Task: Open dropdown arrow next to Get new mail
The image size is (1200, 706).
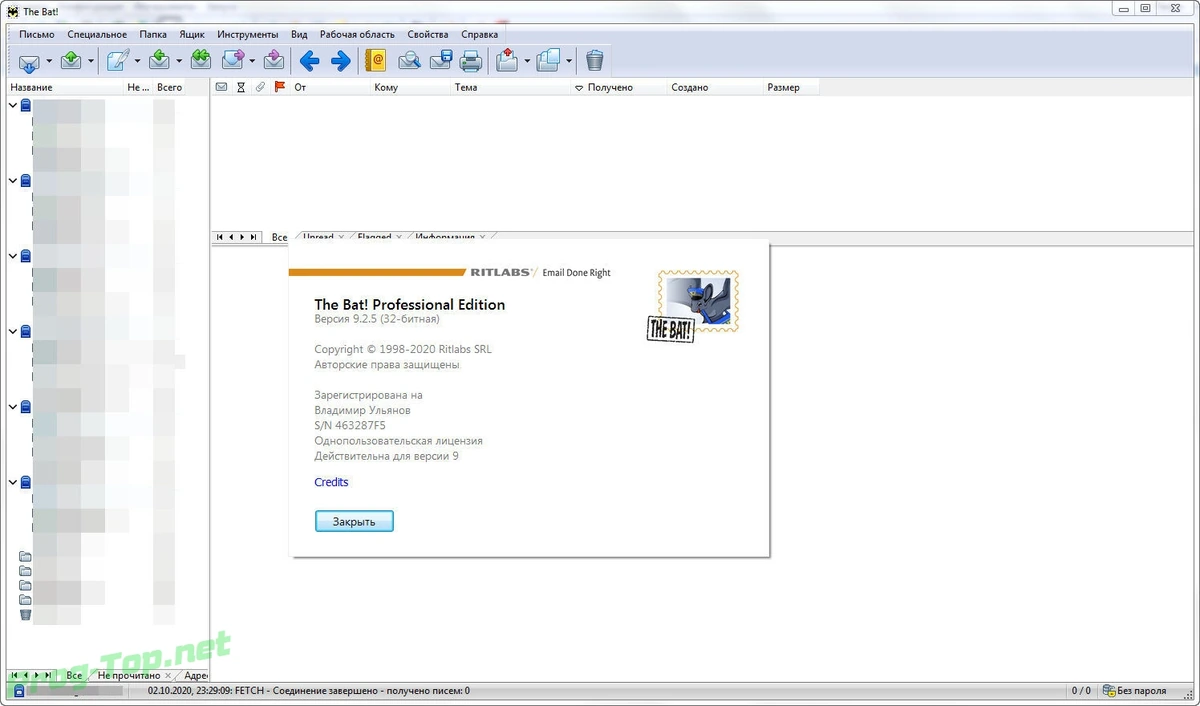Action: point(49,62)
